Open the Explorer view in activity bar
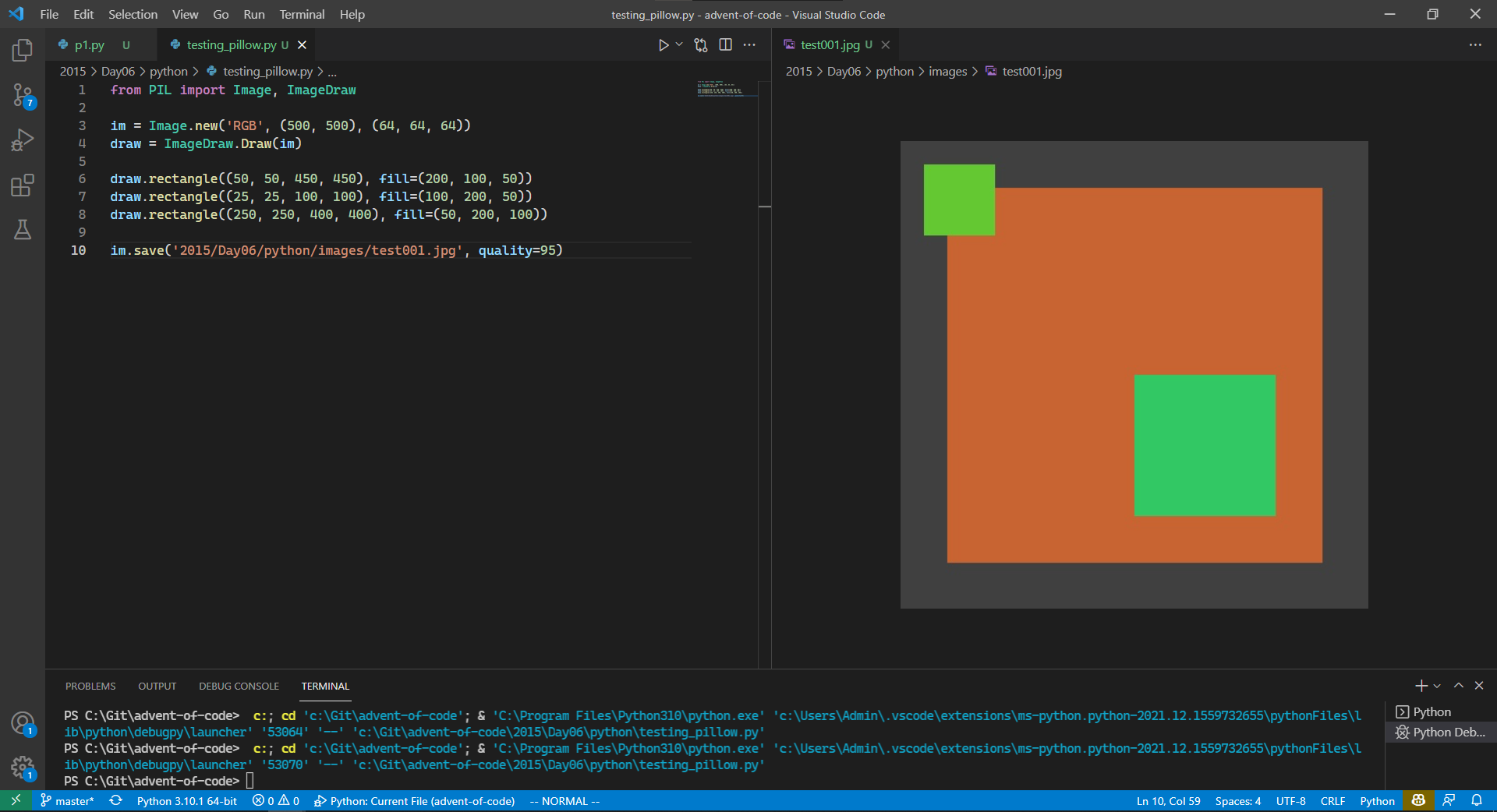Viewport: 1497px width, 812px height. click(x=23, y=51)
